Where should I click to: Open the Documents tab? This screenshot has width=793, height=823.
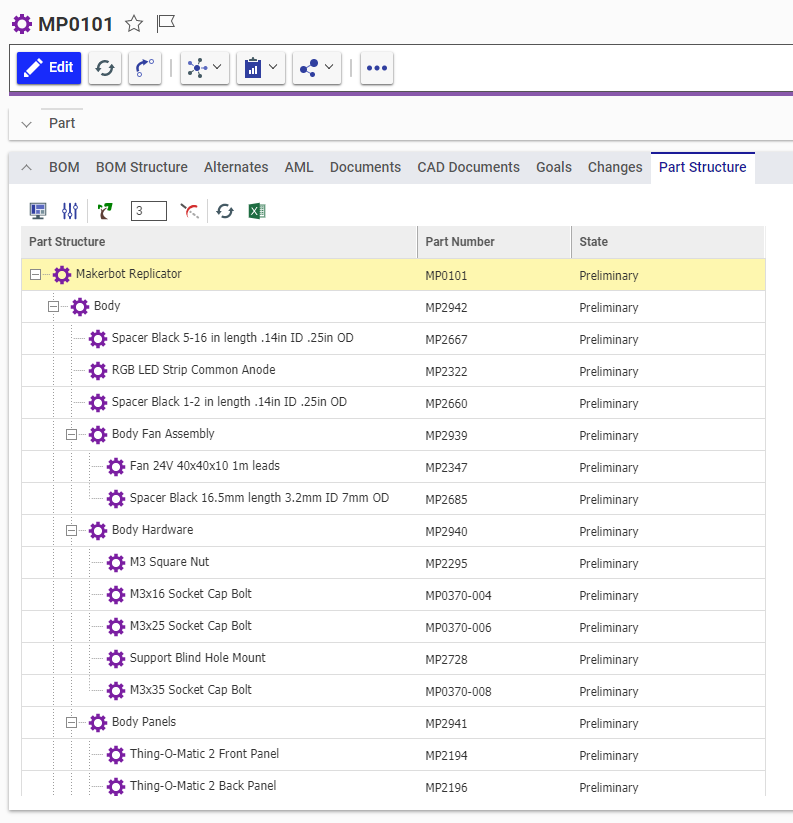(x=365, y=167)
